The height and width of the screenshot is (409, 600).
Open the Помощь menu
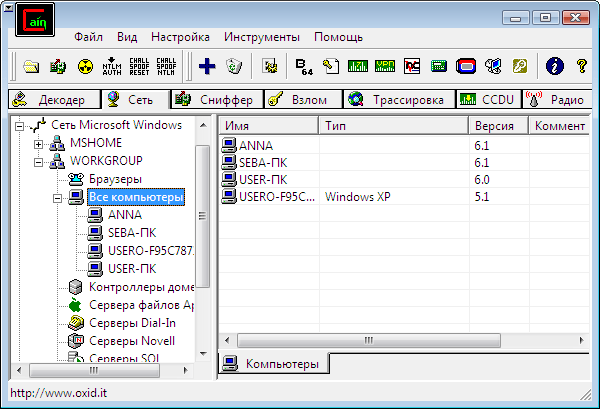339,37
